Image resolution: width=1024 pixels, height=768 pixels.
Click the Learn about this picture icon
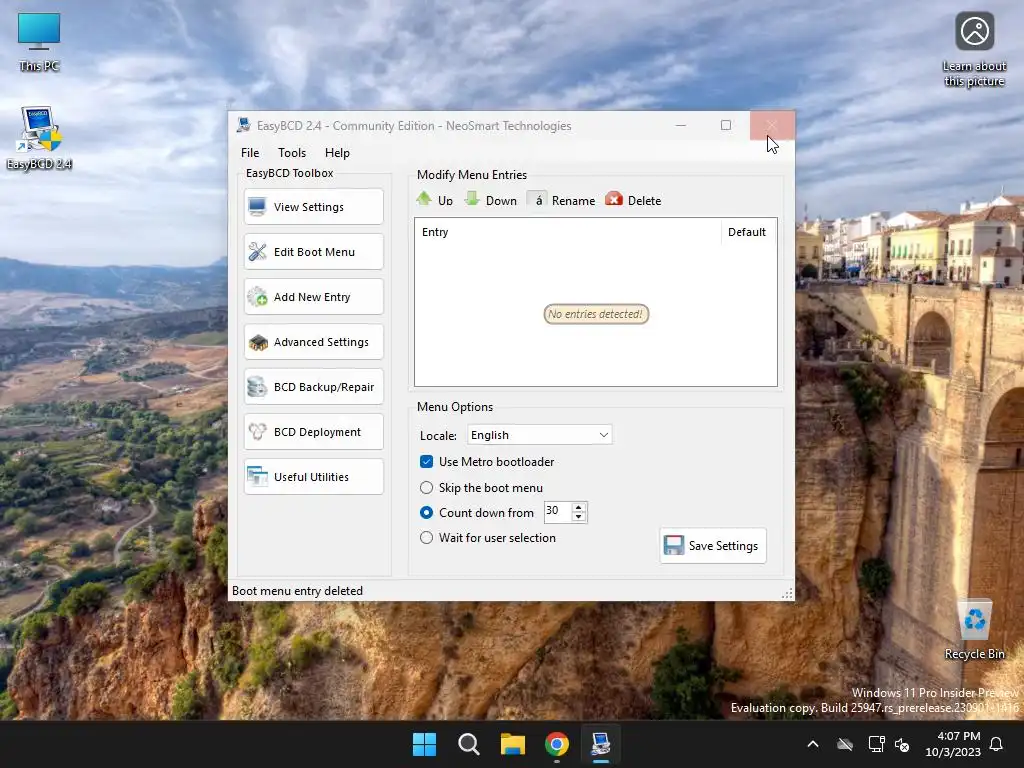tap(974, 50)
